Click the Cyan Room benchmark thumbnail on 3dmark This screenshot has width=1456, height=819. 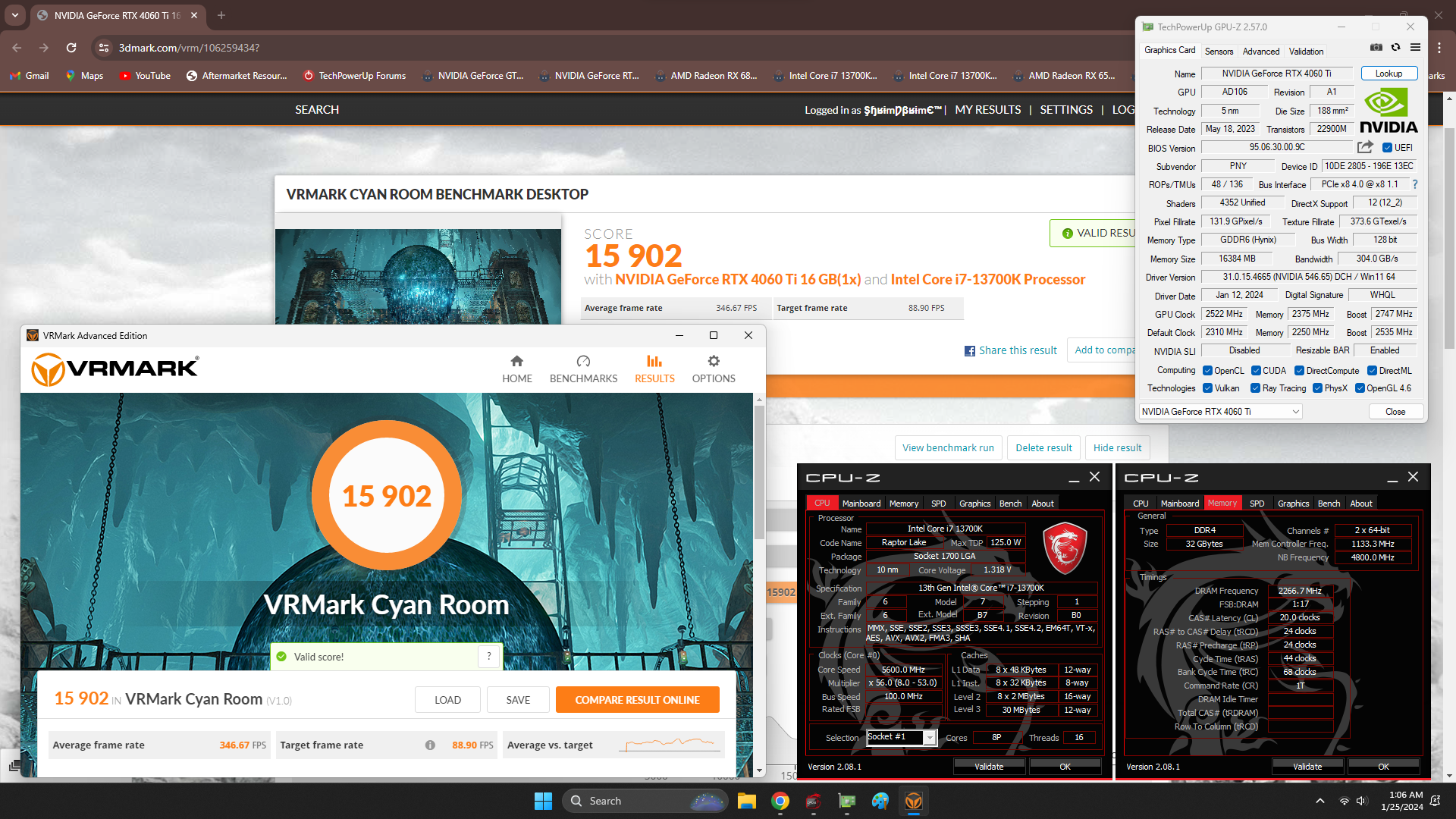point(418,277)
